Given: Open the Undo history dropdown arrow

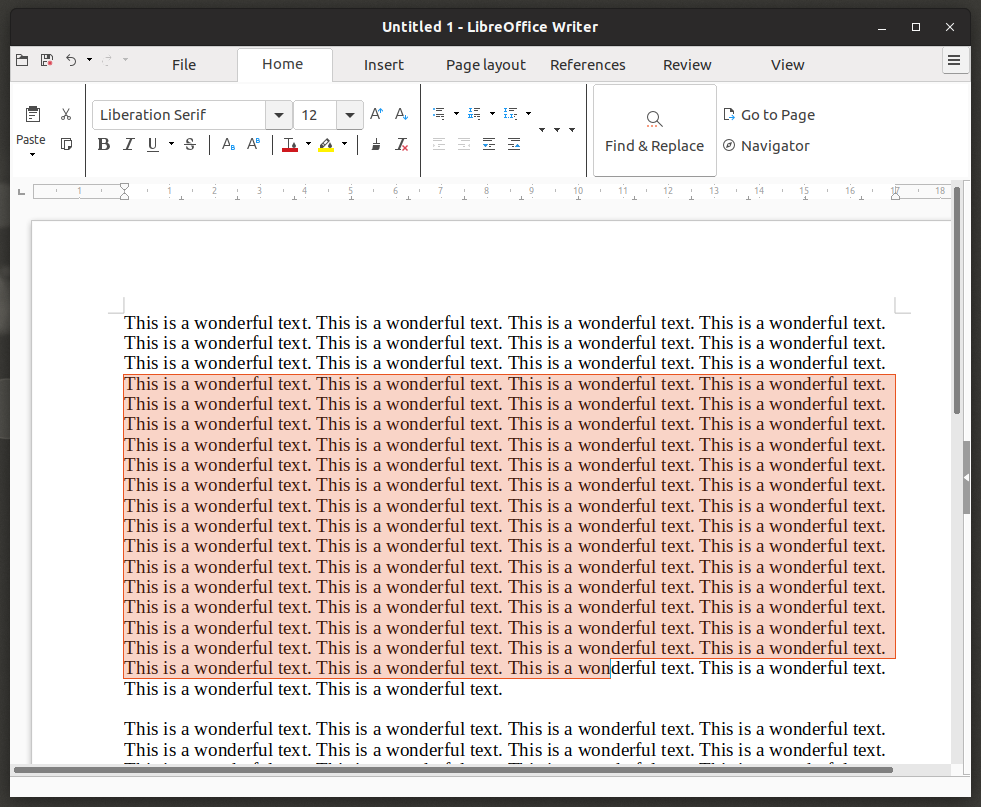Looking at the screenshot, I should 89,60.
